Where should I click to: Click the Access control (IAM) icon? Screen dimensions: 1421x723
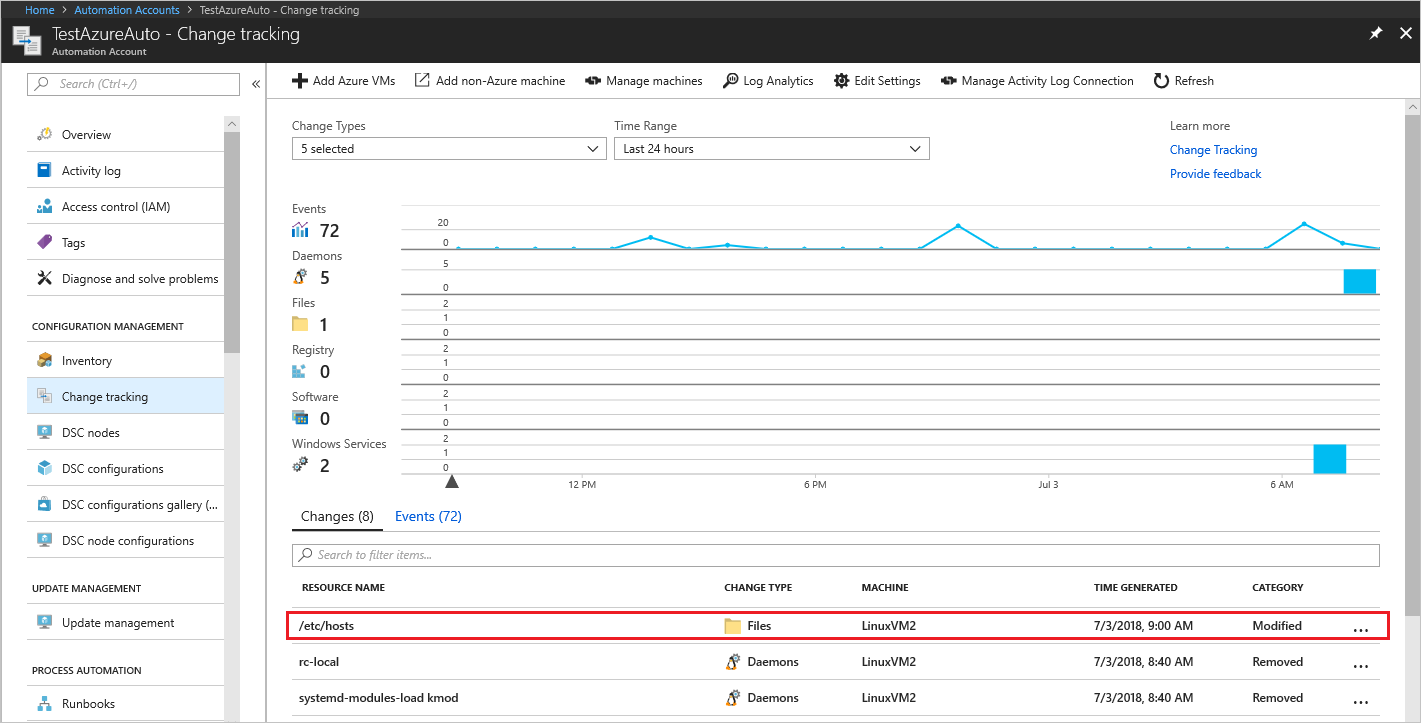click(44, 206)
